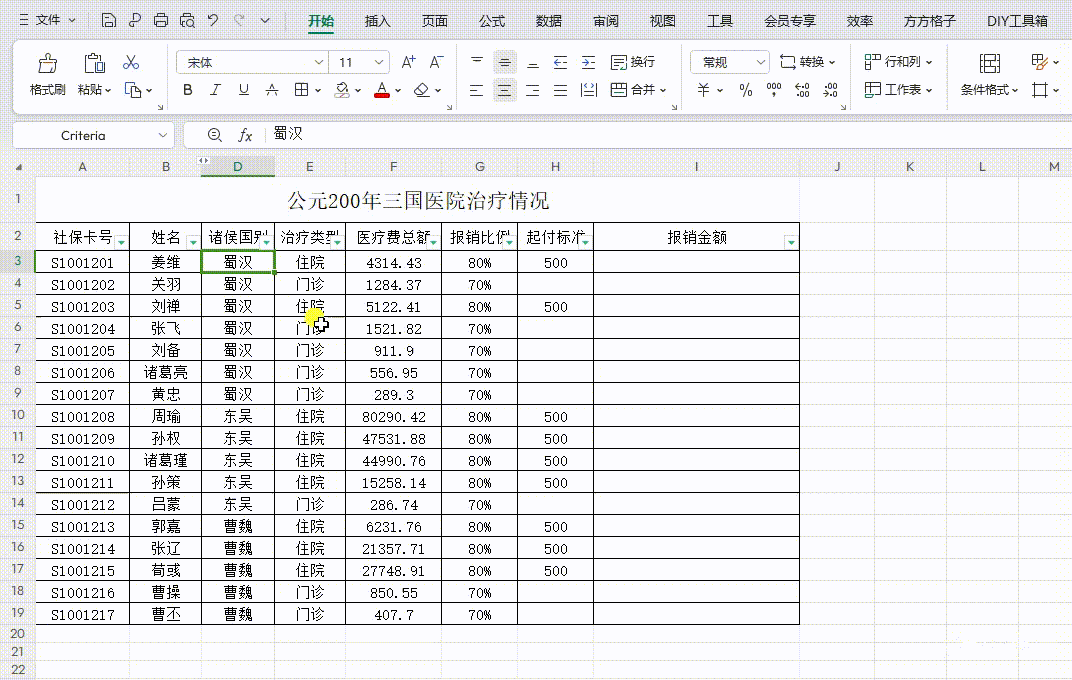Toggle Middle vertical alignment
Viewport: 1072px width, 680px height.
(505, 63)
